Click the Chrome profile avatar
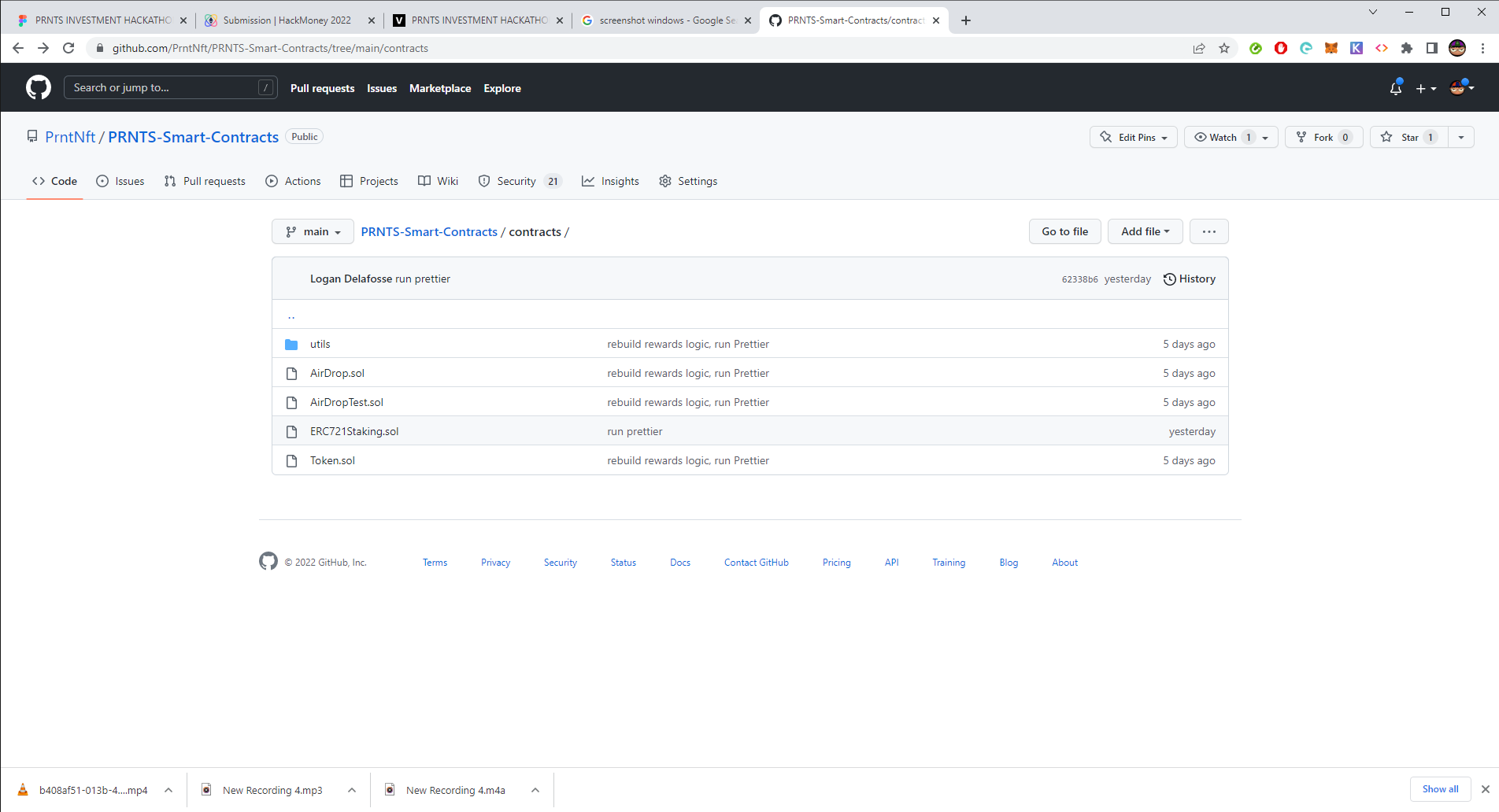Screen dimensions: 1499x812 pos(1457,48)
